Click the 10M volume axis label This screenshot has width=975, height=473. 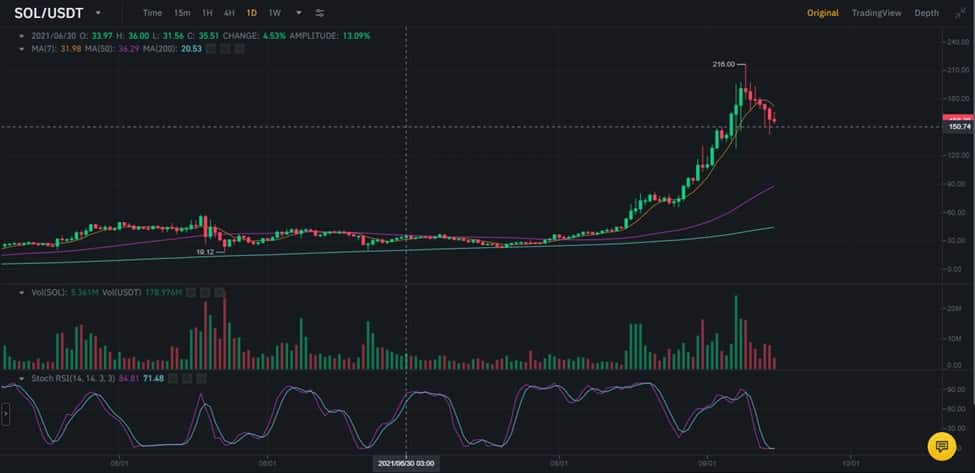(955, 339)
